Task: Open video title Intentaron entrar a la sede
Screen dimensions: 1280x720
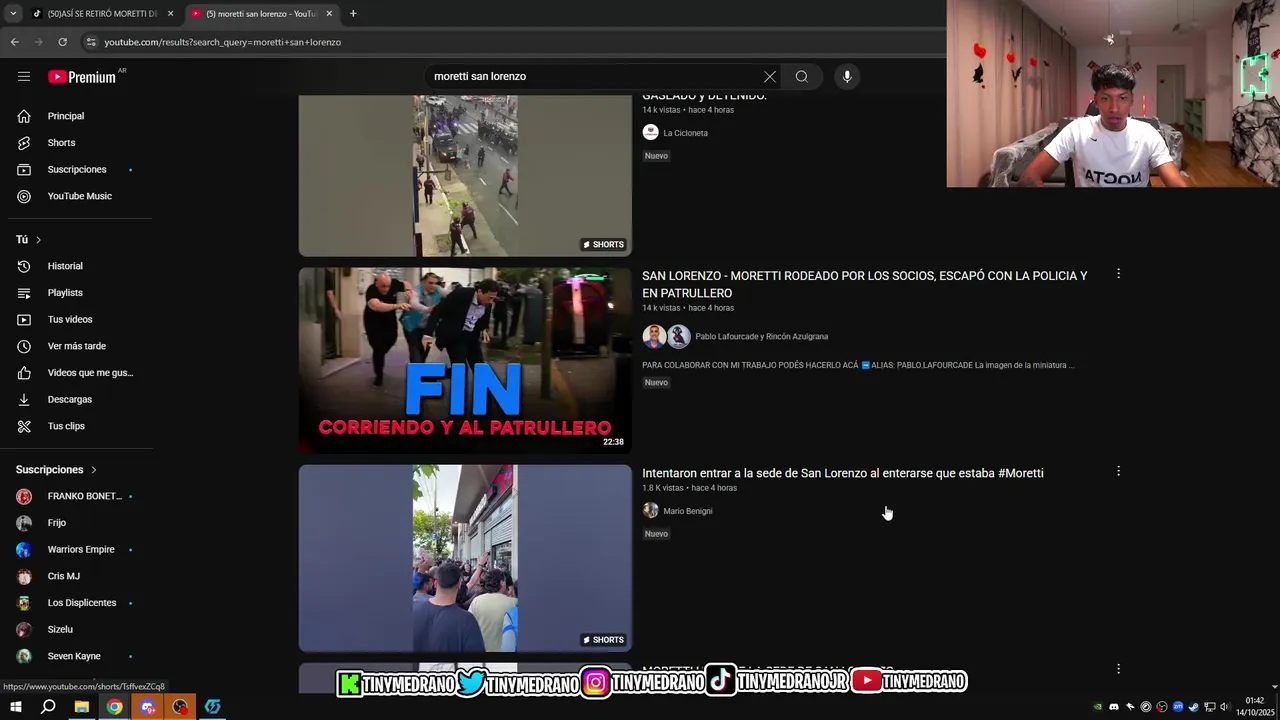Action: tap(843, 473)
